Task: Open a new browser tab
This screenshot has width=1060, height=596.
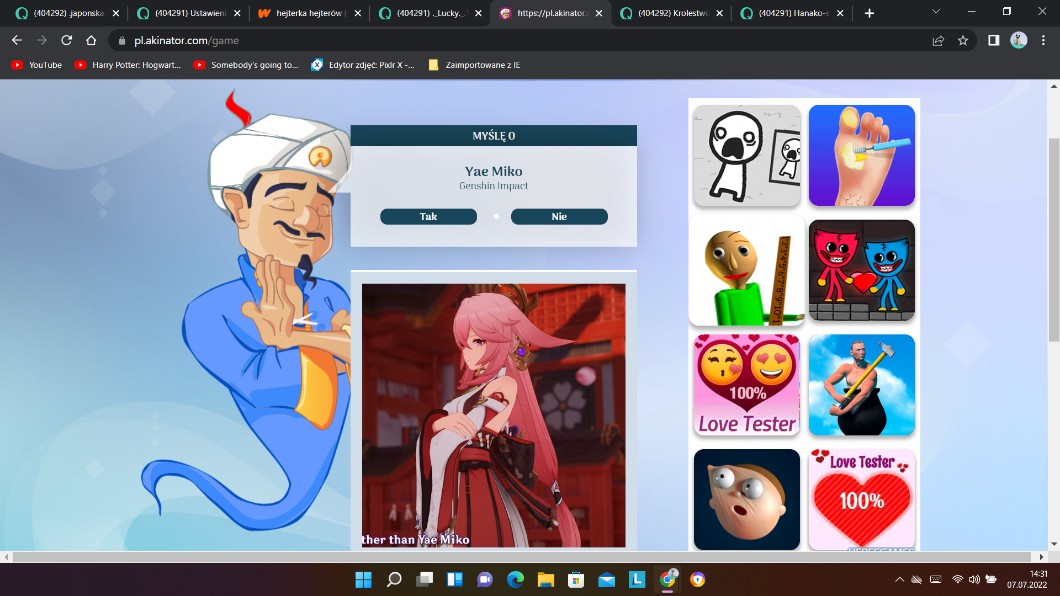Action: click(869, 13)
